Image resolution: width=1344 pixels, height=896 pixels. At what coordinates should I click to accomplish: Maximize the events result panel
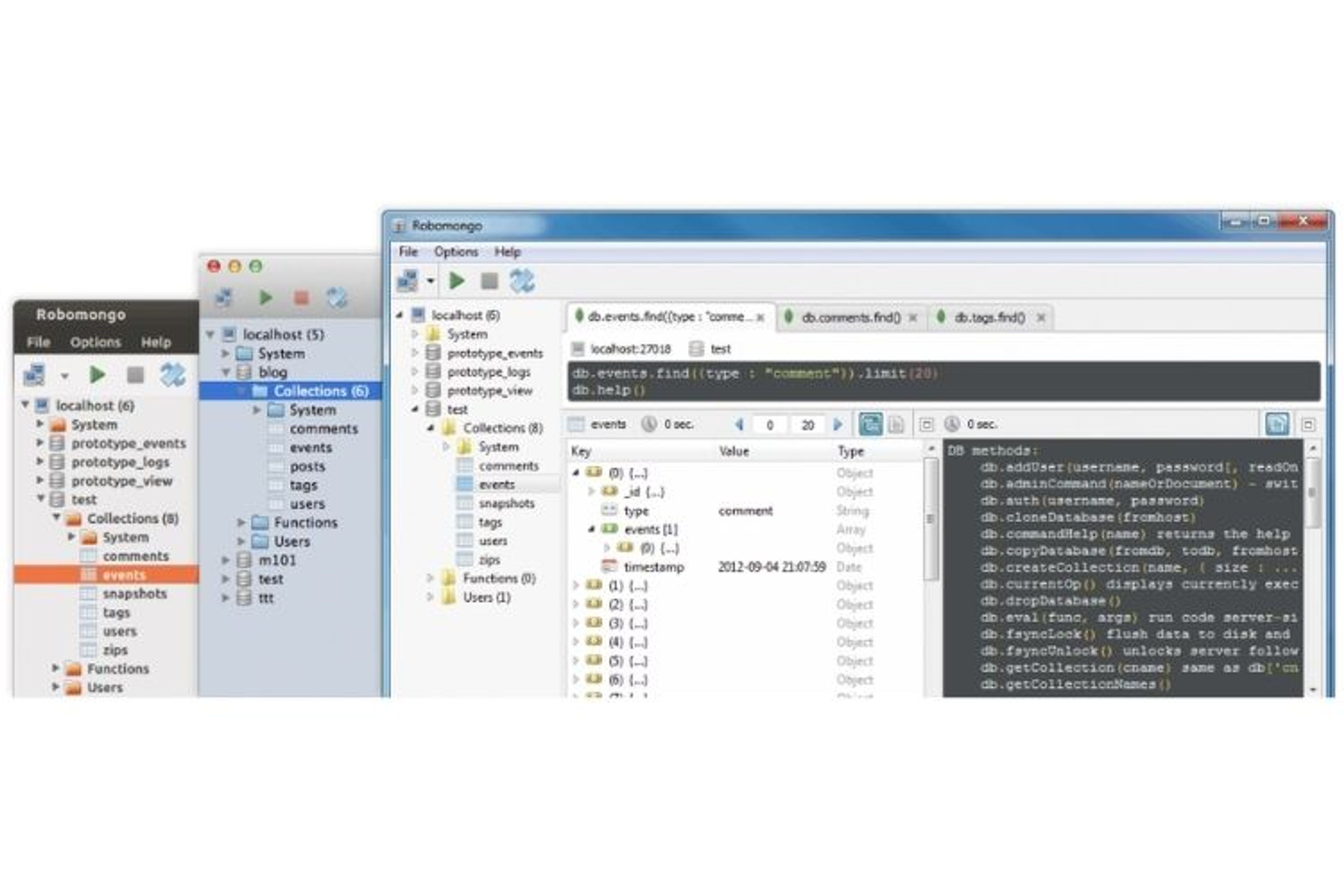point(926,425)
